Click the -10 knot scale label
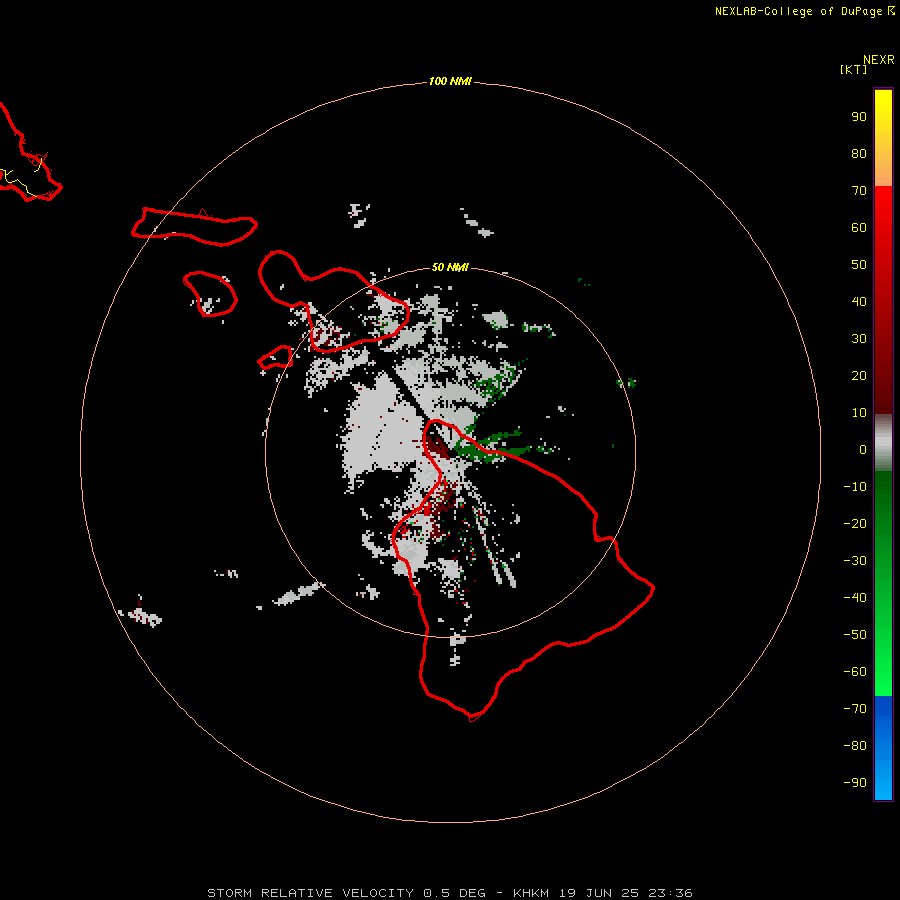Image resolution: width=900 pixels, height=900 pixels. pyautogui.click(x=855, y=487)
